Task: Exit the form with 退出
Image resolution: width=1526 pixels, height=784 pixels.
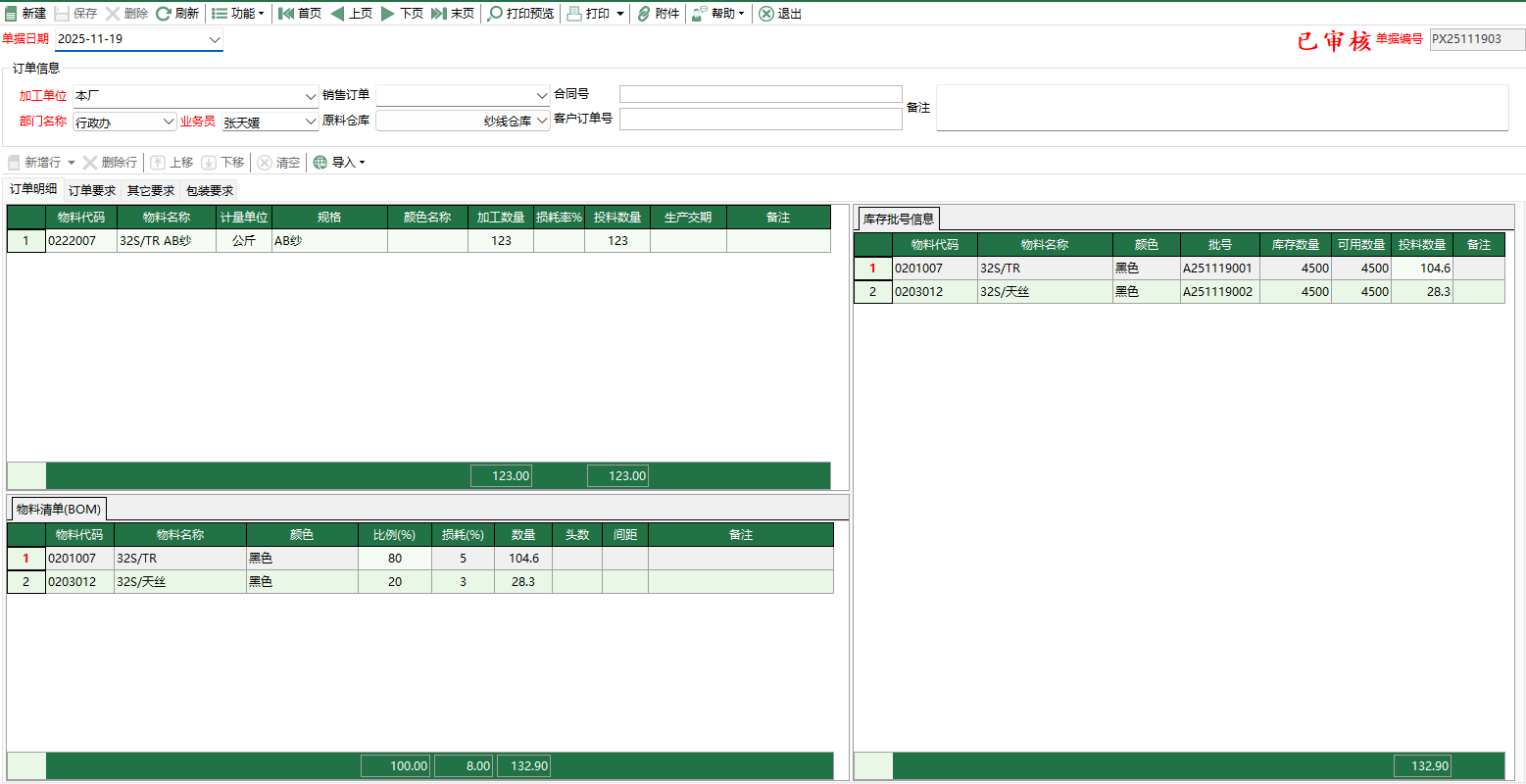Action: coord(780,14)
